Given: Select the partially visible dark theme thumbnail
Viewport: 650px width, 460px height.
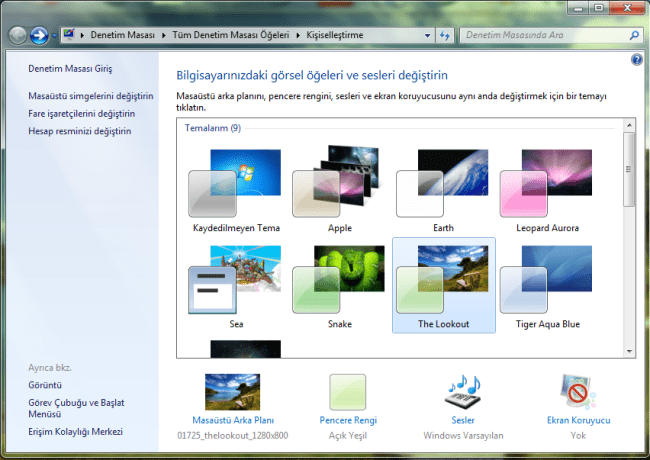Looking at the screenshot, I should point(245,349).
